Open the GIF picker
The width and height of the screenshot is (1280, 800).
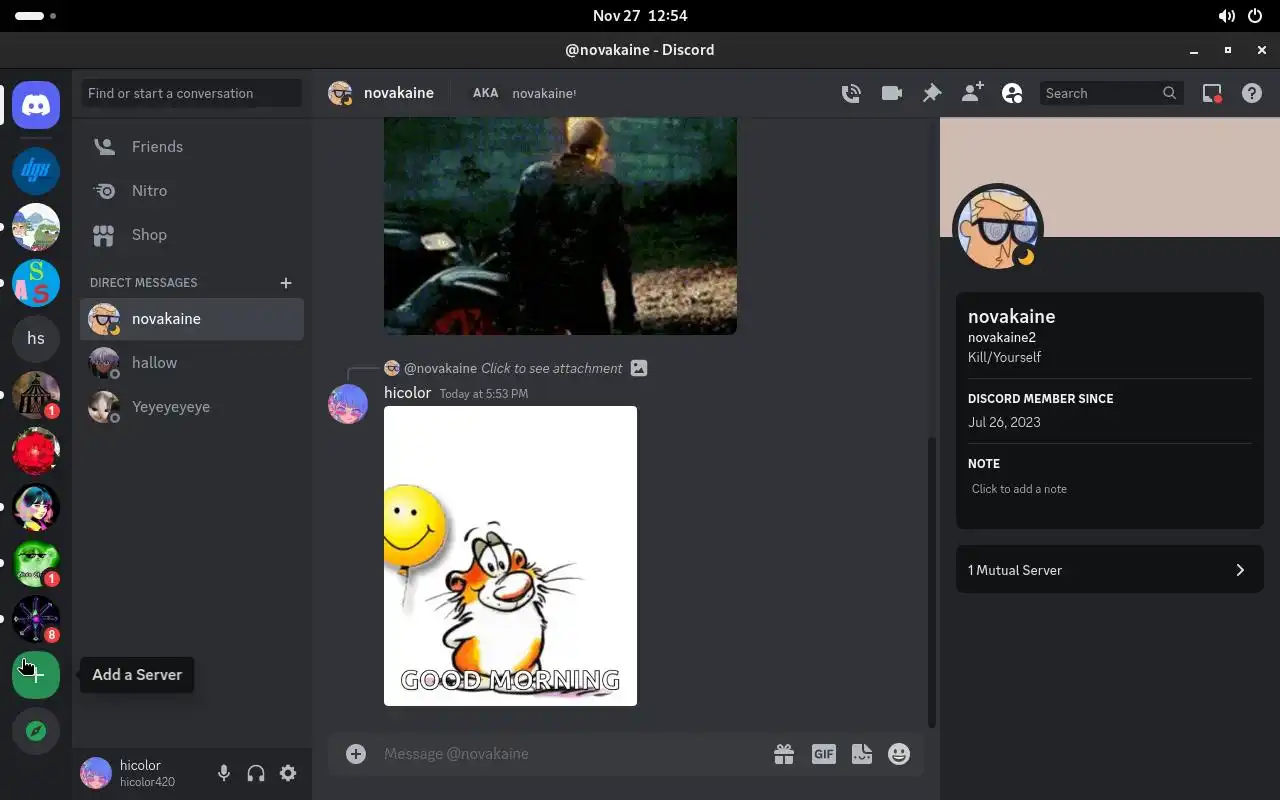tap(824, 754)
